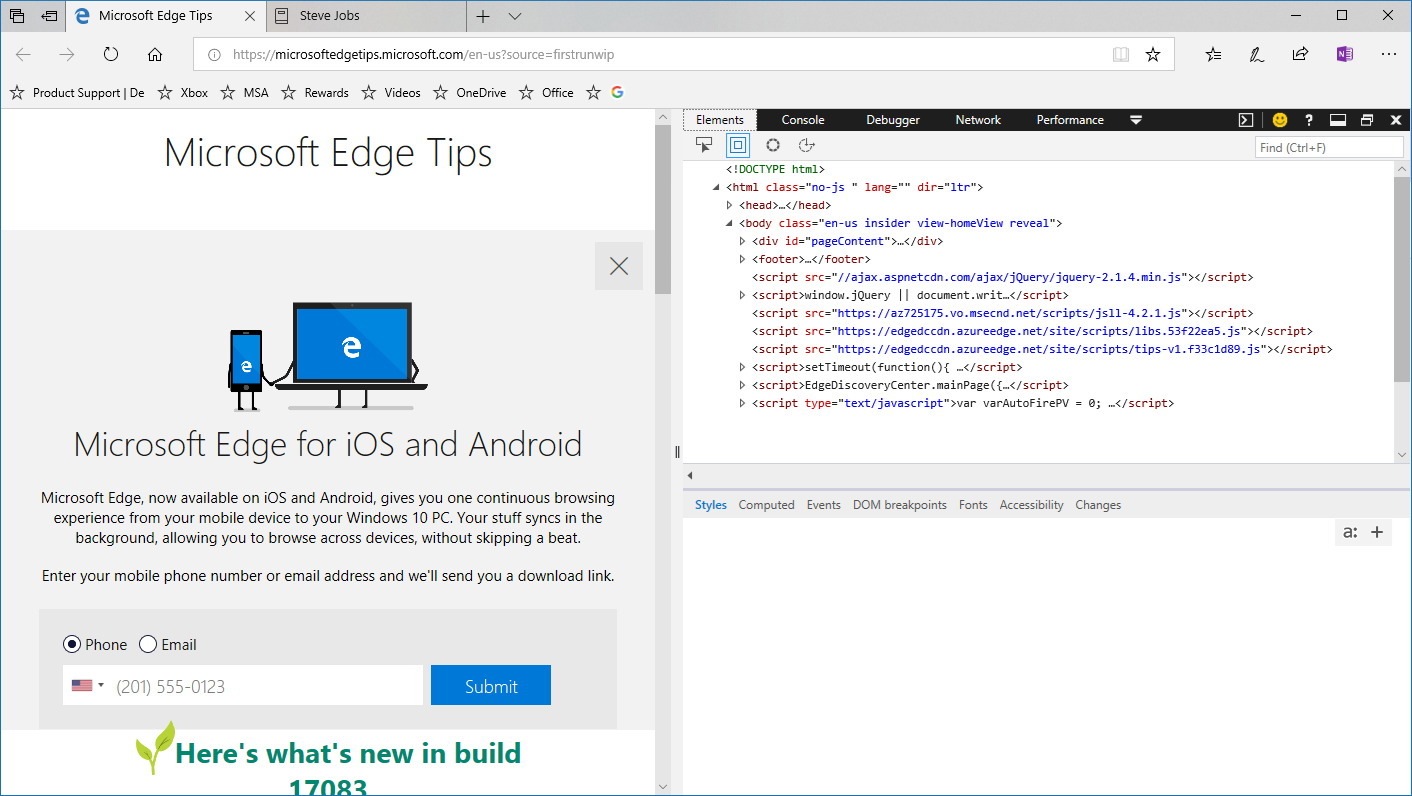Add page to favorites star
The height and width of the screenshot is (796, 1412).
click(x=1153, y=54)
